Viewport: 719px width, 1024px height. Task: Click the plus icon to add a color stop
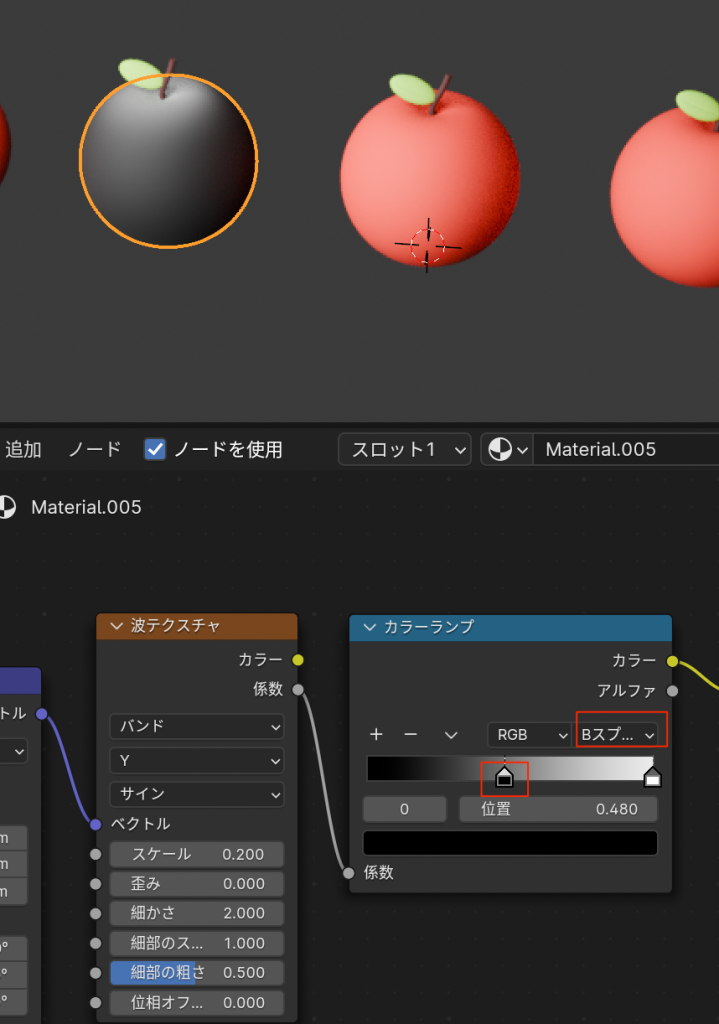pos(376,734)
